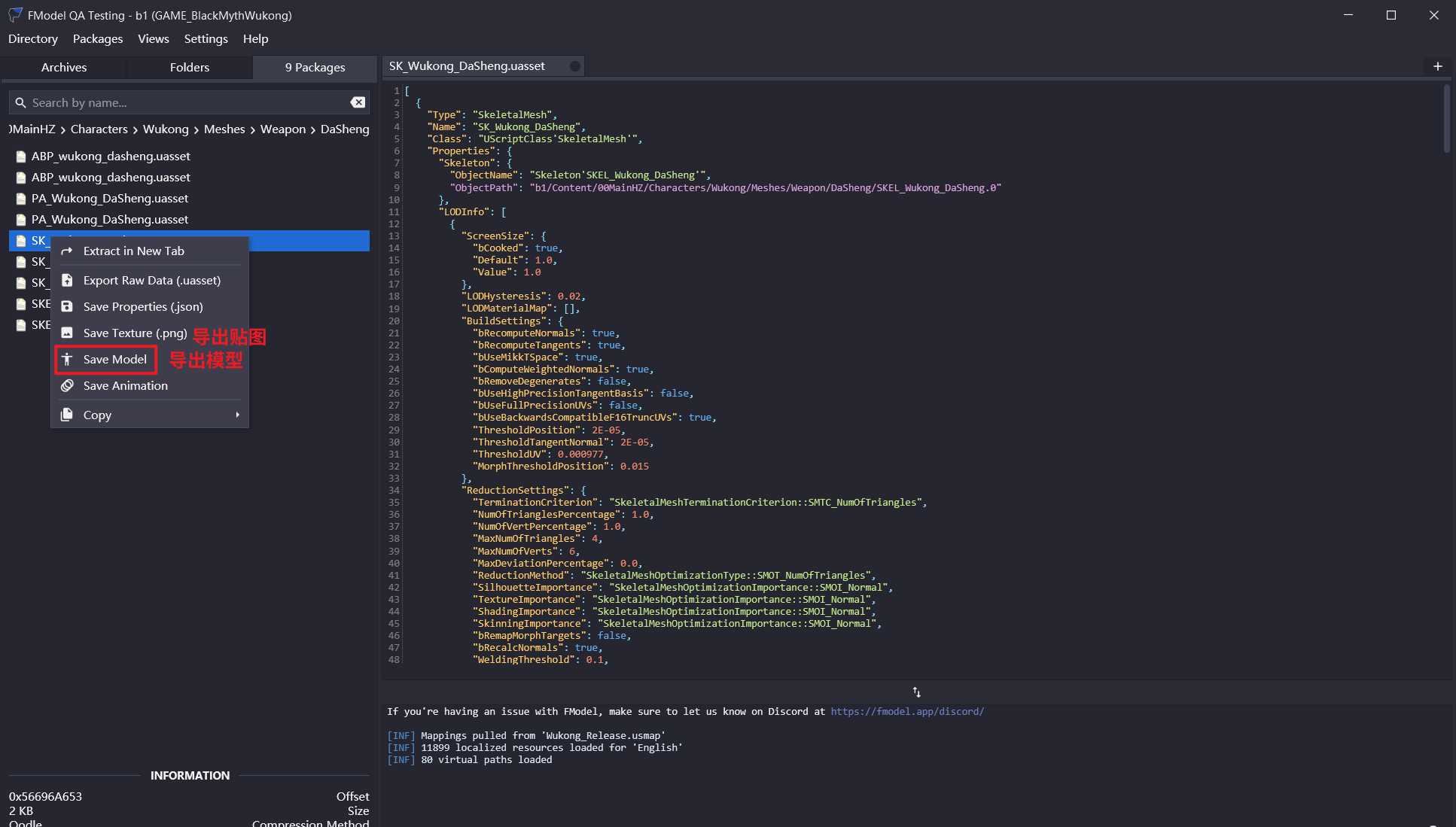This screenshot has width=1456, height=827.
Task: Click the FModel app logo icon
Action: (15, 14)
